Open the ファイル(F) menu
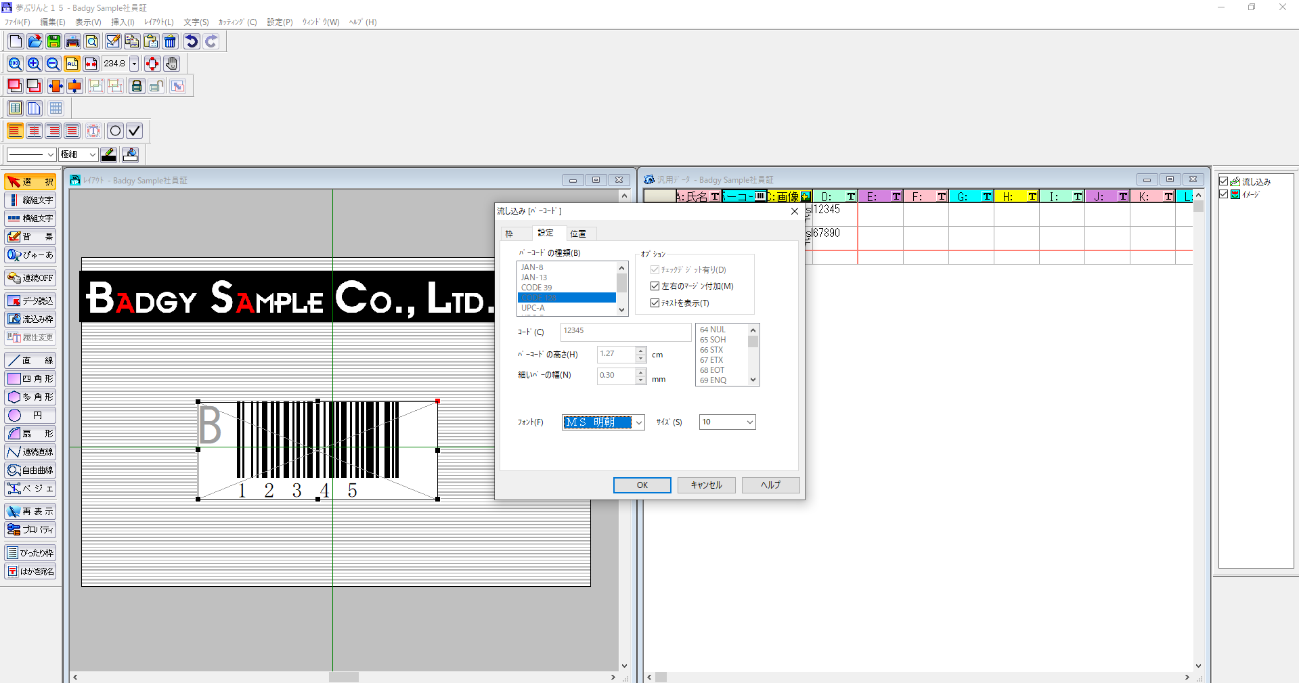This screenshot has width=1300, height=683. coord(18,21)
